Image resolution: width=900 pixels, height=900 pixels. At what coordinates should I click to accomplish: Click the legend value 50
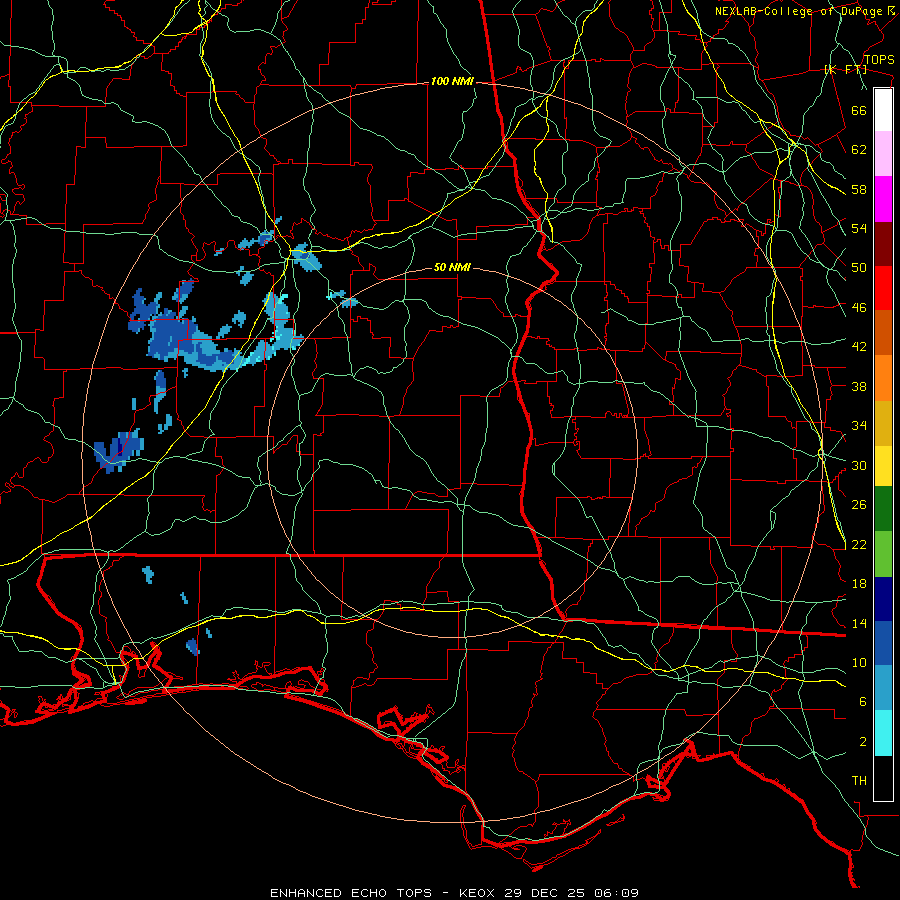(859, 268)
